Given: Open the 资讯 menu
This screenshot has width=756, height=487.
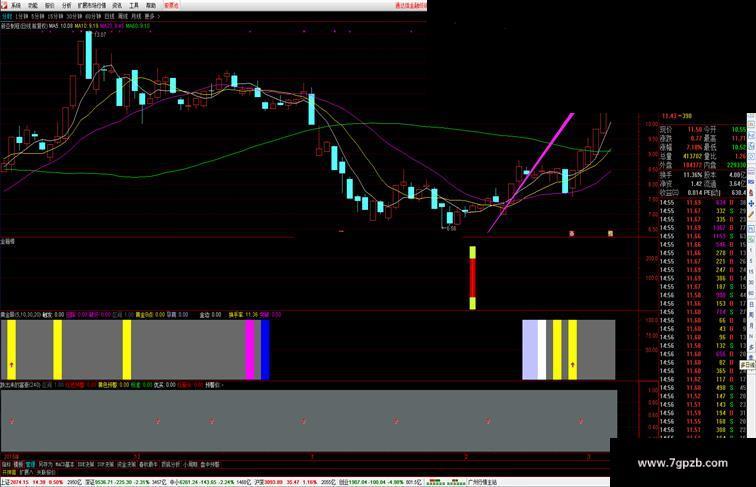Looking at the screenshot, I should (x=117, y=5).
